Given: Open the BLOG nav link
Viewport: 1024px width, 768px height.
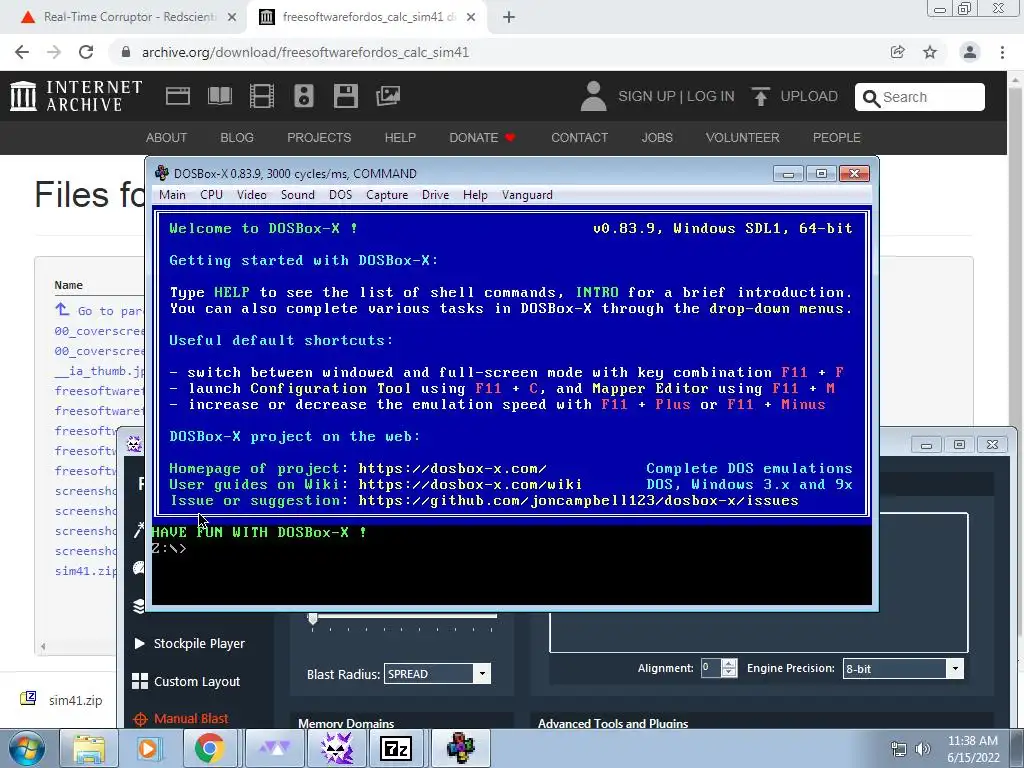Looking at the screenshot, I should [236, 138].
